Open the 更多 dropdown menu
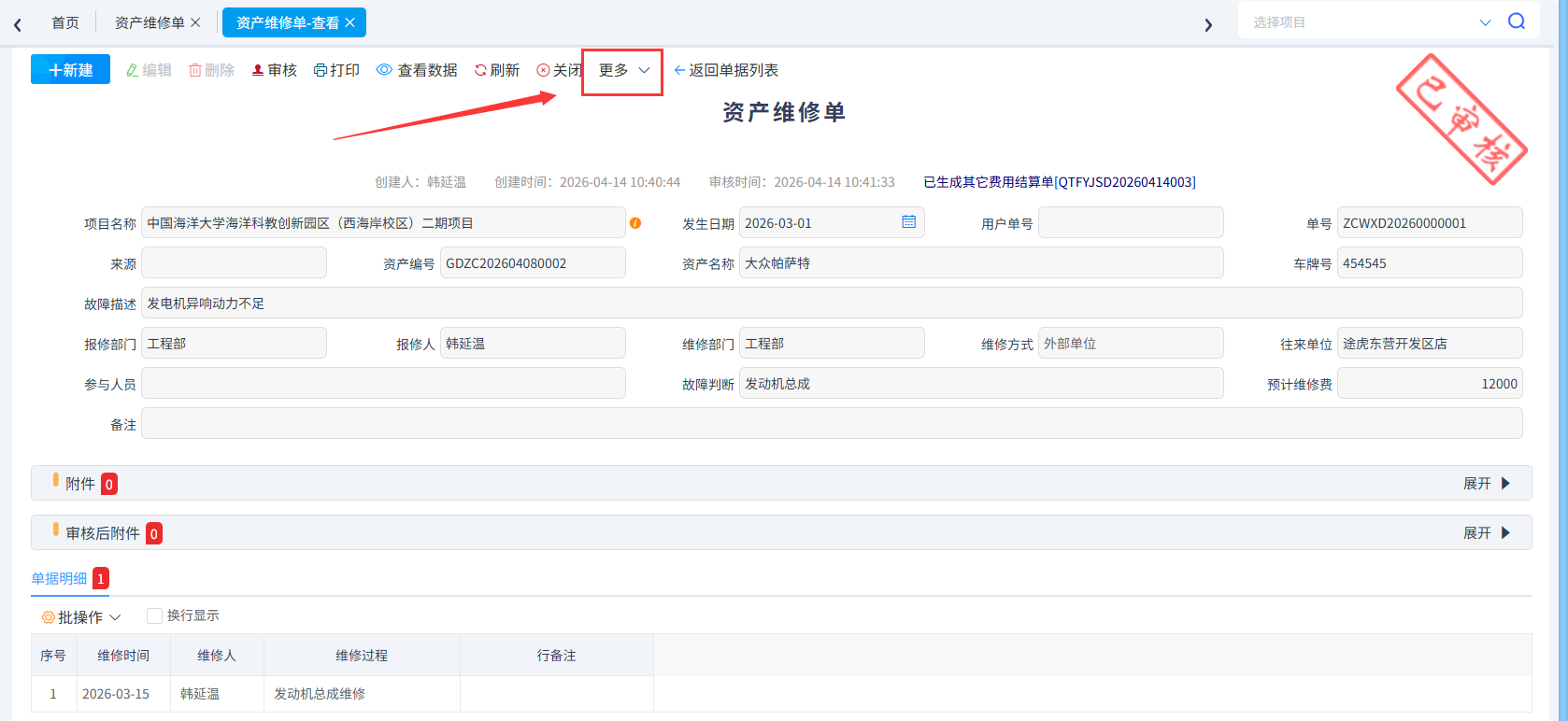The height and width of the screenshot is (721, 1568). coord(623,71)
